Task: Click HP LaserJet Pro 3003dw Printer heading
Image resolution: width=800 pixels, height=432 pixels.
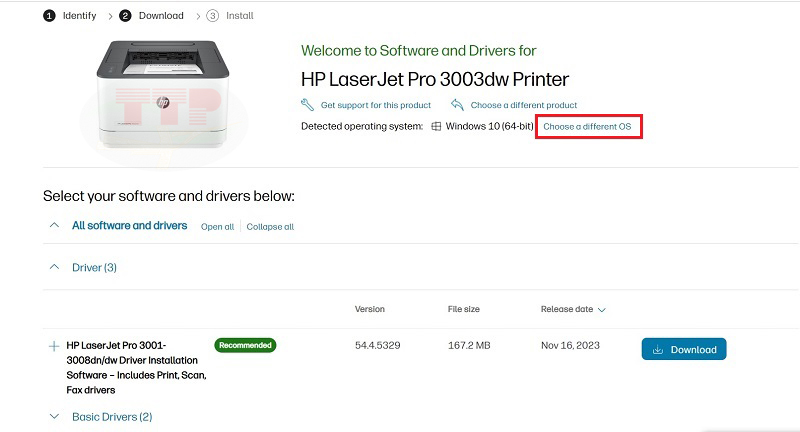Action: [435, 79]
